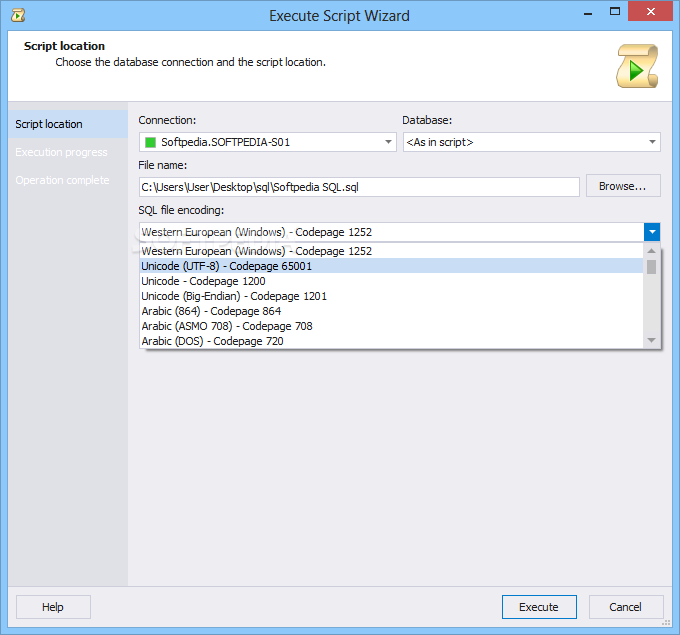Viewport: 680px width, 635px height.
Task: Click the selected encoding field text
Action: [x=257, y=232]
